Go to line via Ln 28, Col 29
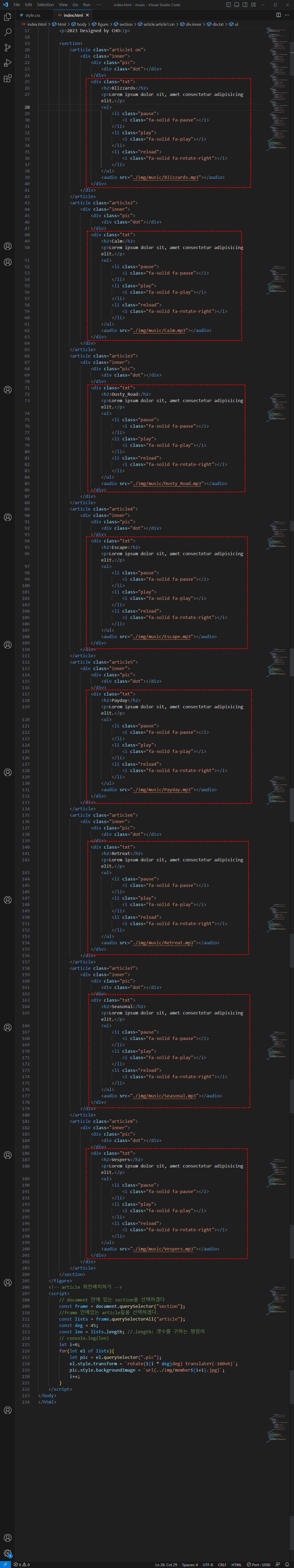 (x=166, y=1564)
